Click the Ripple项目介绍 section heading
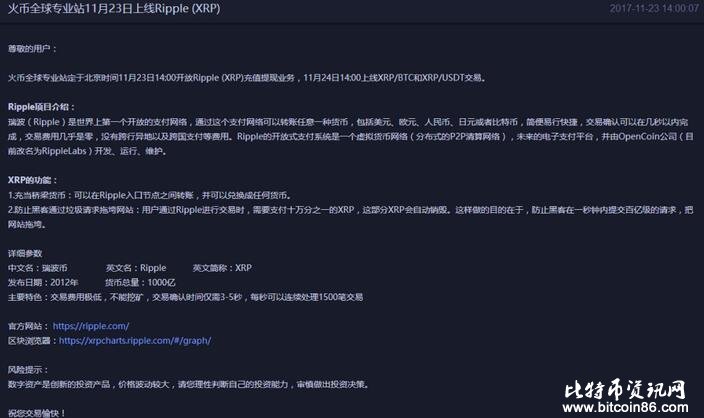 (41, 105)
